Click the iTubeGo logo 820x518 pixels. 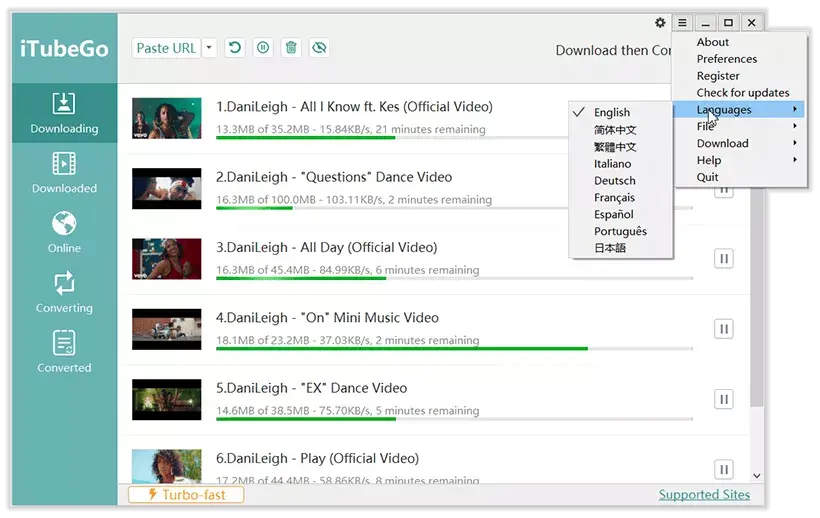click(64, 49)
